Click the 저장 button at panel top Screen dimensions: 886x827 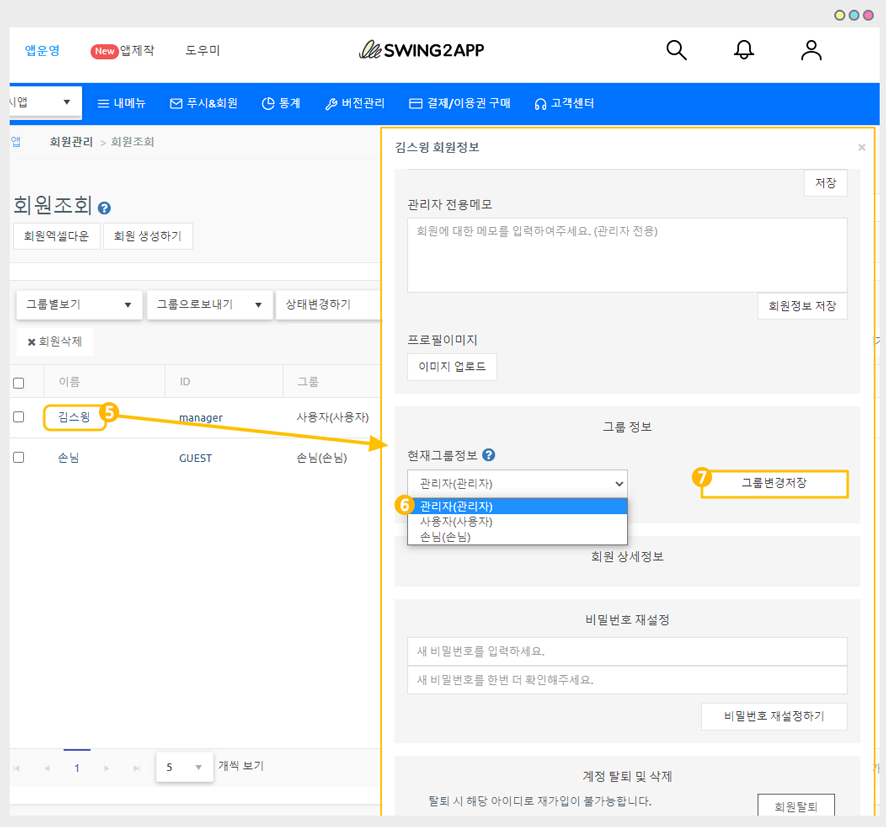[x=825, y=183]
